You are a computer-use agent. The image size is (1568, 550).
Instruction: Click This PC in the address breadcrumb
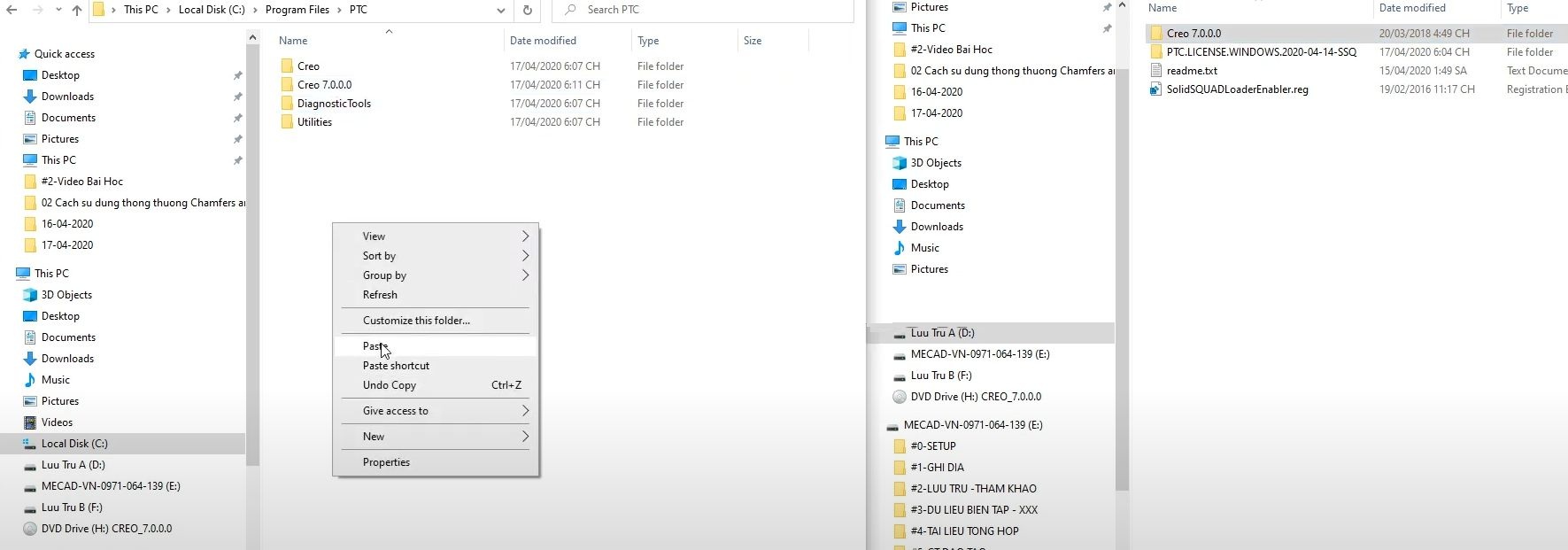click(141, 10)
